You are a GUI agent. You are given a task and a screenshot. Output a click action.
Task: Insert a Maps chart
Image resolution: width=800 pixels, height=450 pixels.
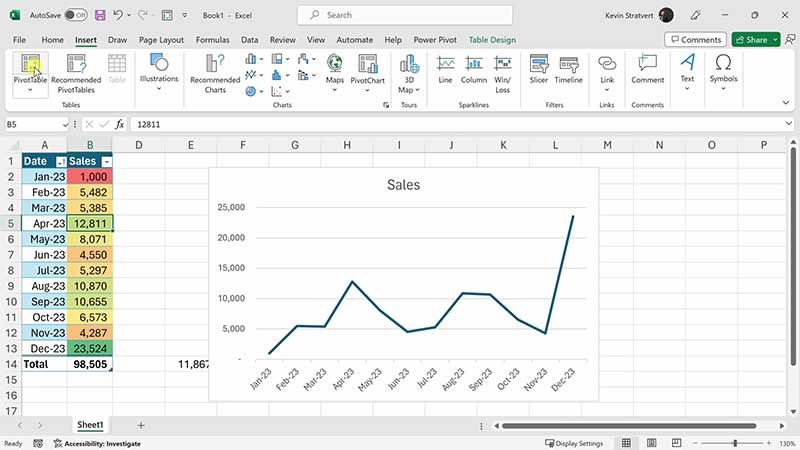pos(335,72)
